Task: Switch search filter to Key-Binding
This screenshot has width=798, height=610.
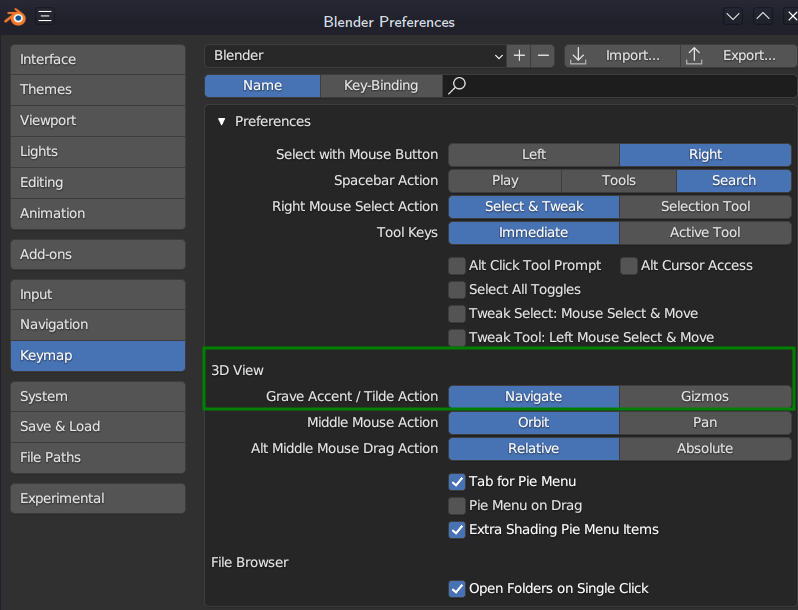Action: (x=380, y=86)
